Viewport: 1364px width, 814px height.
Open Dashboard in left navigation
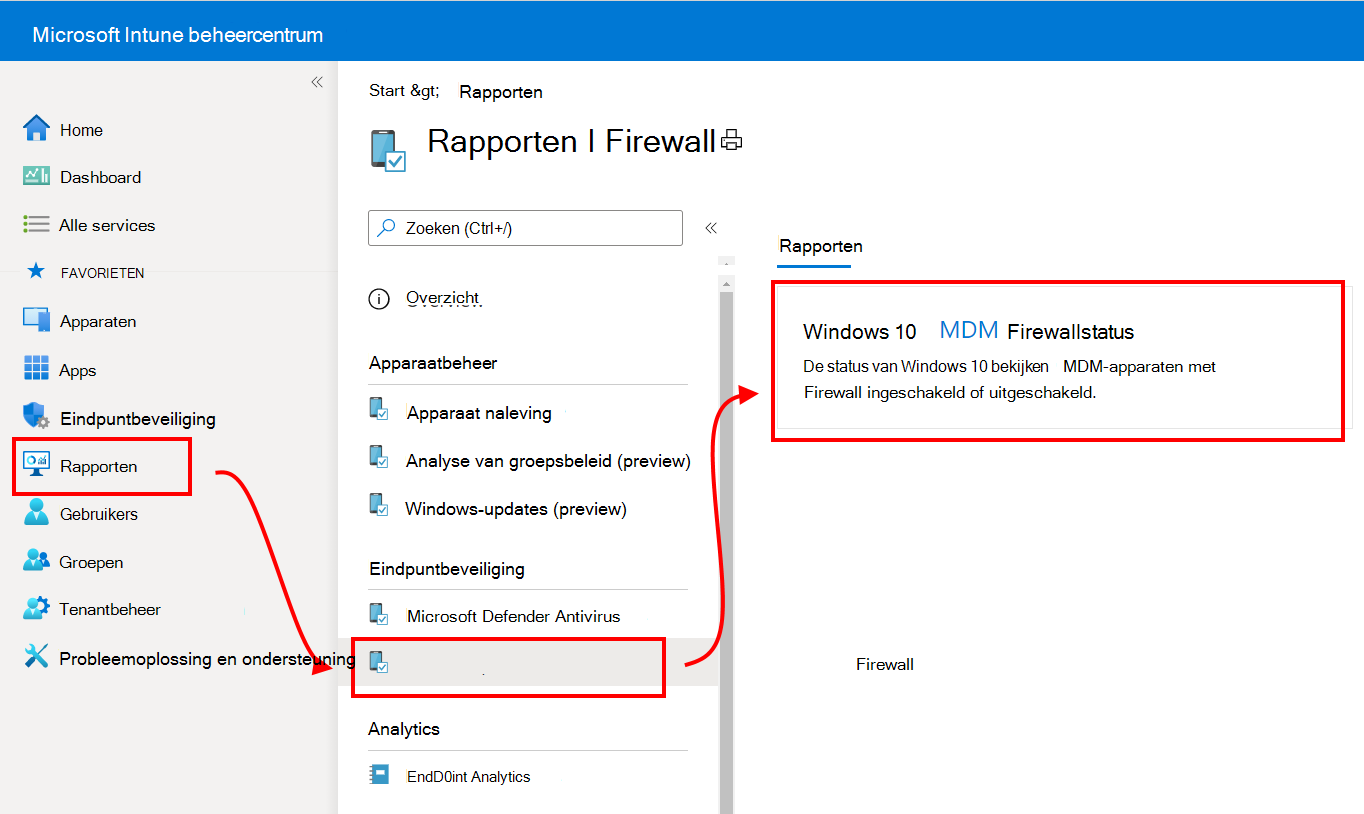[x=100, y=177]
